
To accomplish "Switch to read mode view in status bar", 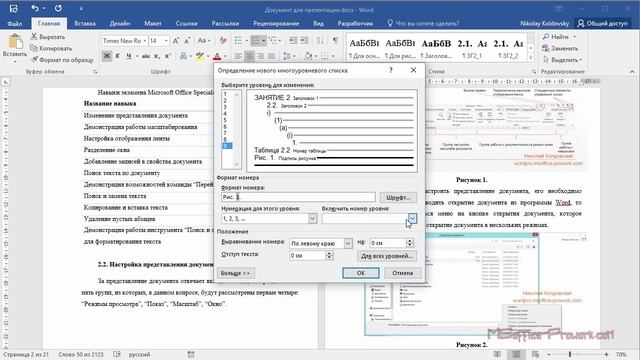I will [x=497, y=354].
